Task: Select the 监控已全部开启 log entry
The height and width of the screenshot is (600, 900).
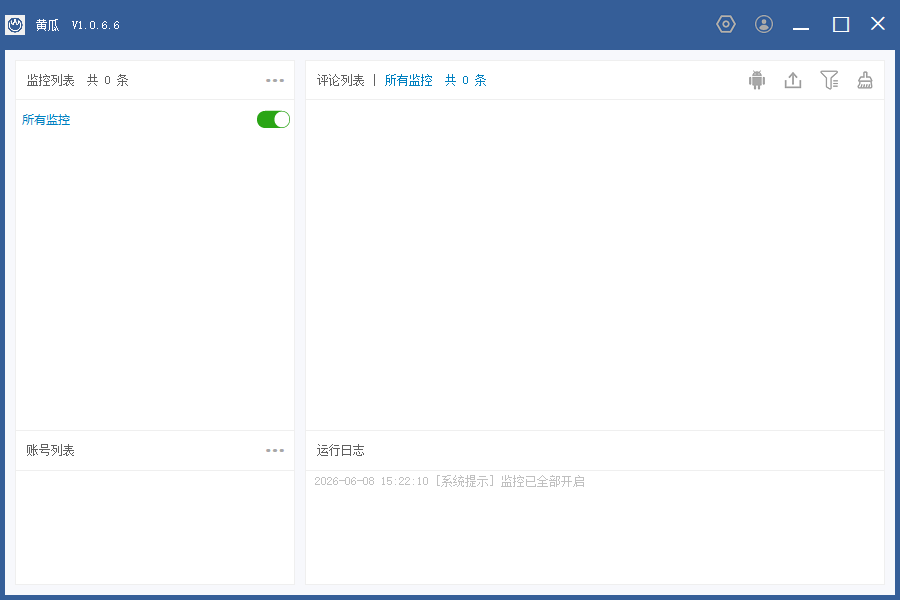Action: [449, 481]
